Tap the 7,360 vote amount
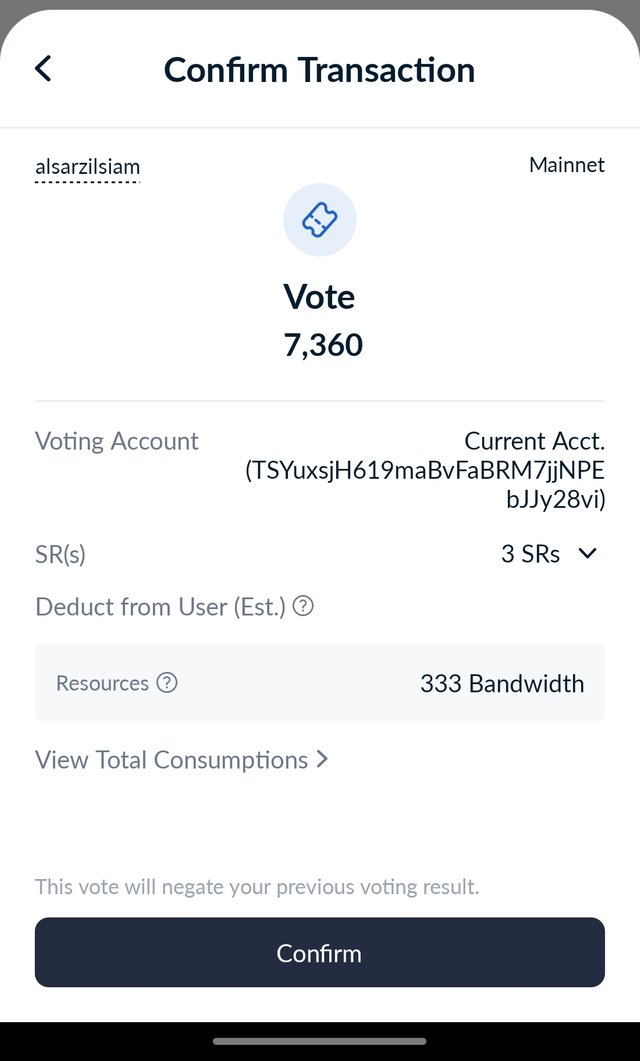Image resolution: width=640 pixels, height=1061 pixels. pyautogui.click(x=323, y=344)
